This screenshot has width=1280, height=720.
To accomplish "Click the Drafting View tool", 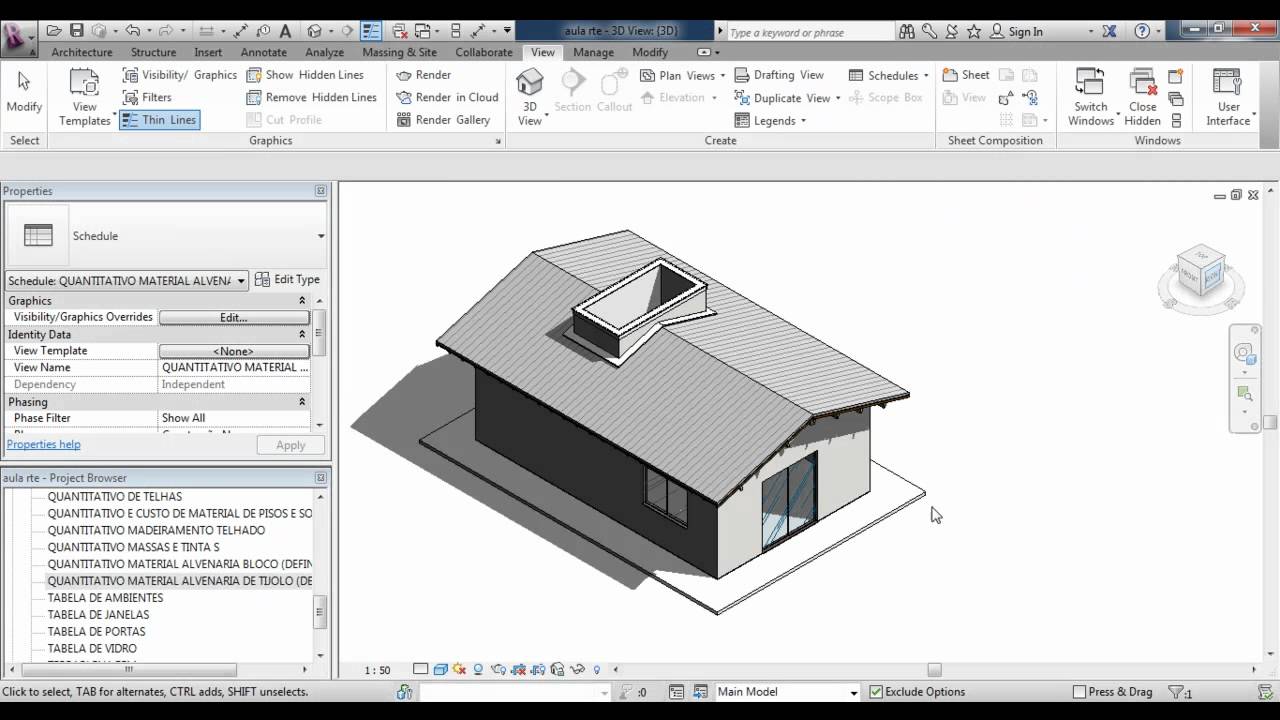I will 779,75.
